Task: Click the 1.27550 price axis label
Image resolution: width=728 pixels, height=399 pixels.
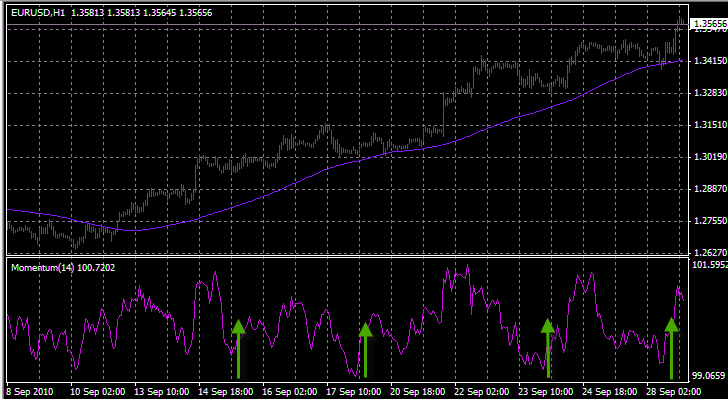Action: [x=709, y=221]
